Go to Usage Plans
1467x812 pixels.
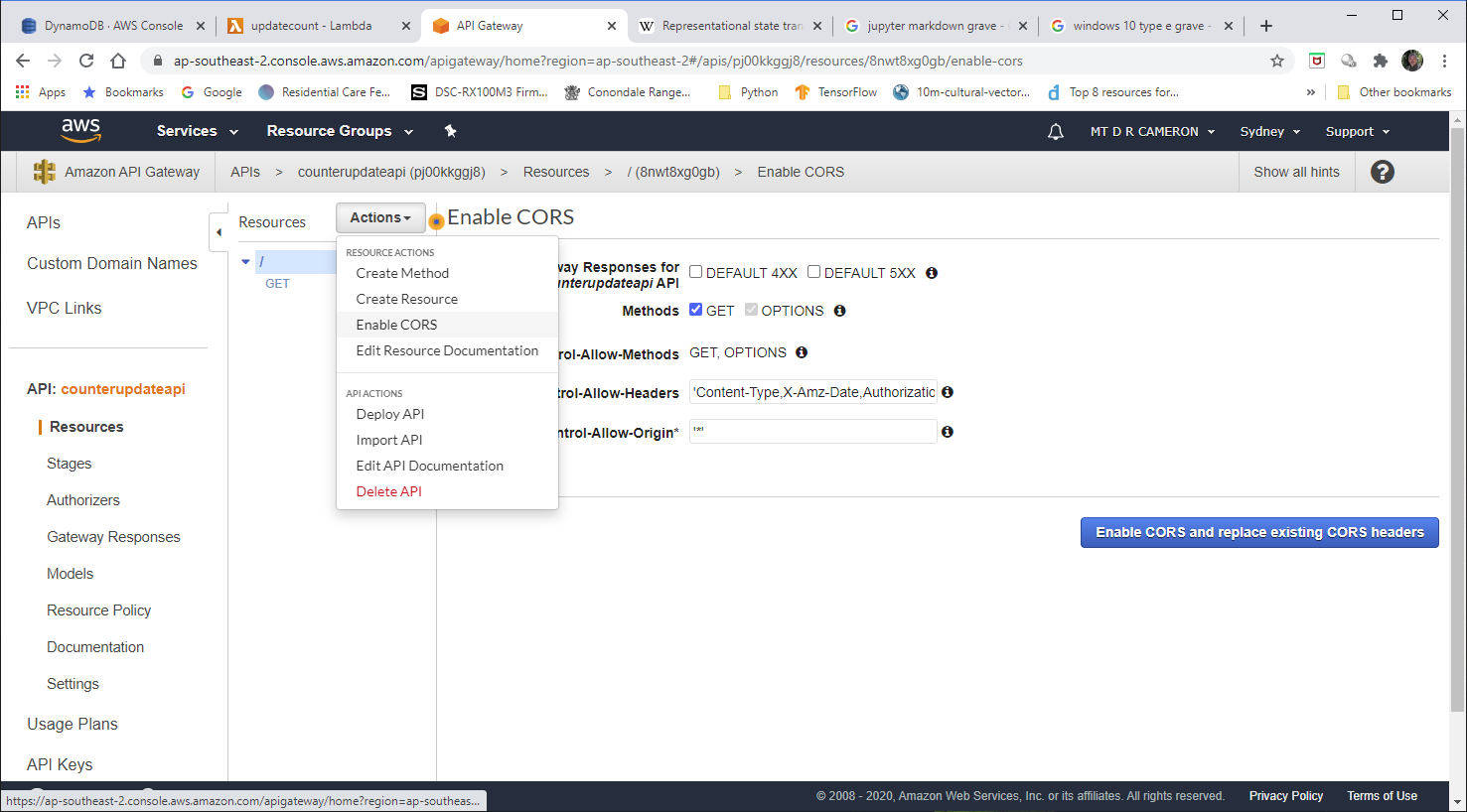(x=73, y=724)
